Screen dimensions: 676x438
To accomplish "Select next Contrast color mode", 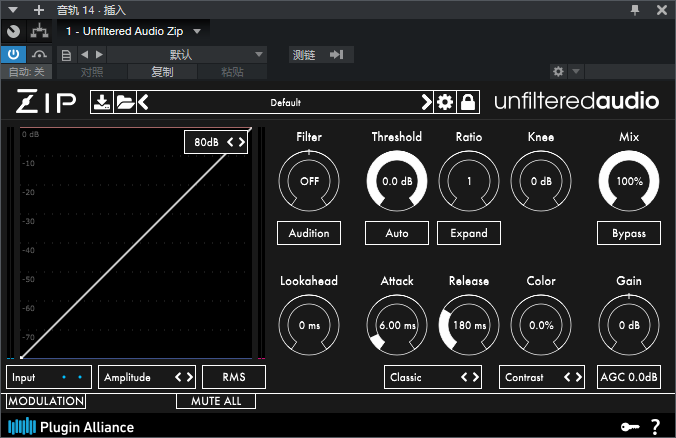I will coord(579,377).
